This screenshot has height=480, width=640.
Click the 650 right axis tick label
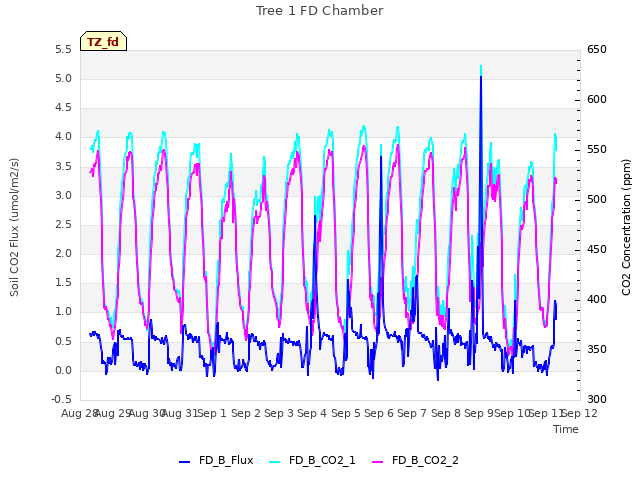(x=597, y=50)
